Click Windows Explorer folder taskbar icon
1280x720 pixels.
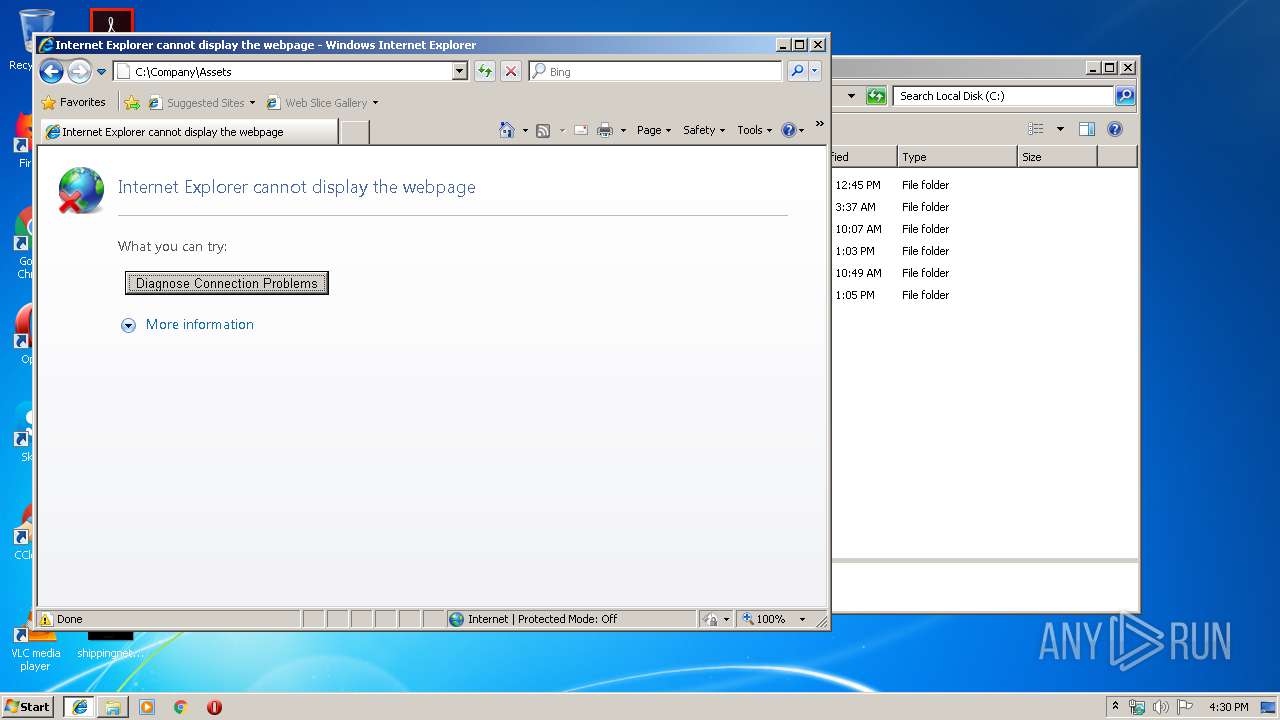(113, 706)
